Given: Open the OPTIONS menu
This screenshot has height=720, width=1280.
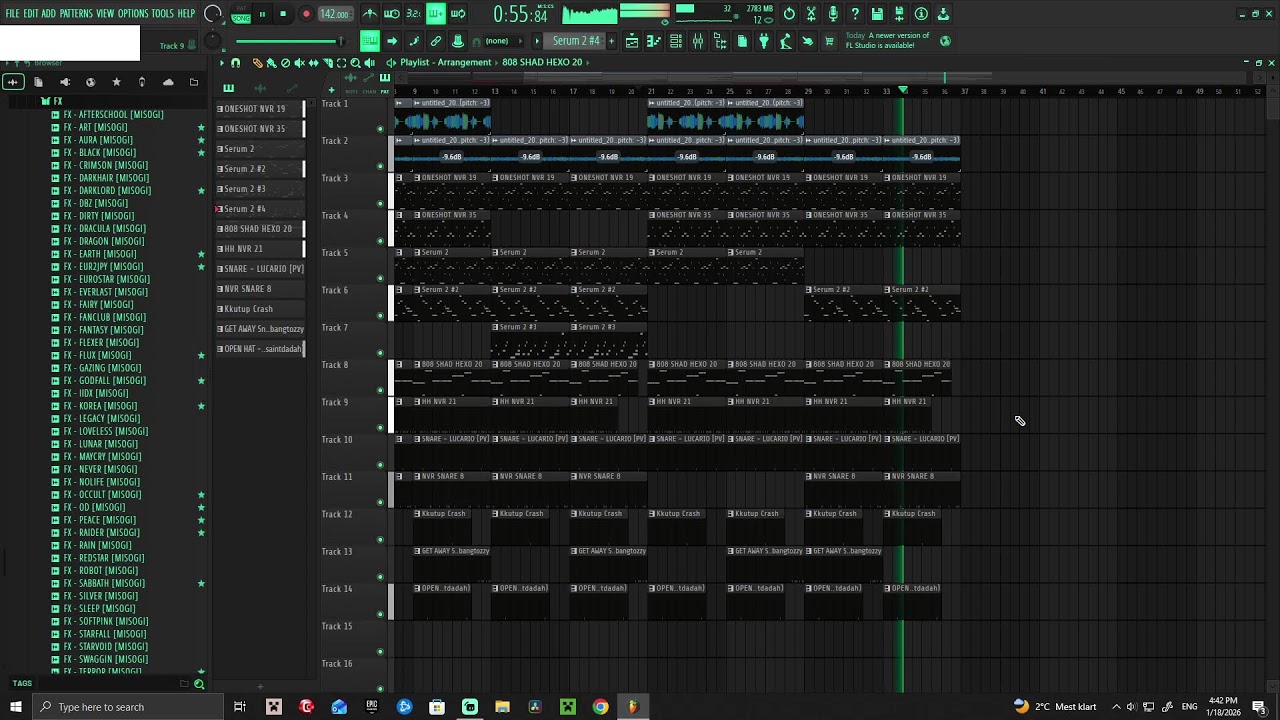Looking at the screenshot, I should [x=133, y=14].
